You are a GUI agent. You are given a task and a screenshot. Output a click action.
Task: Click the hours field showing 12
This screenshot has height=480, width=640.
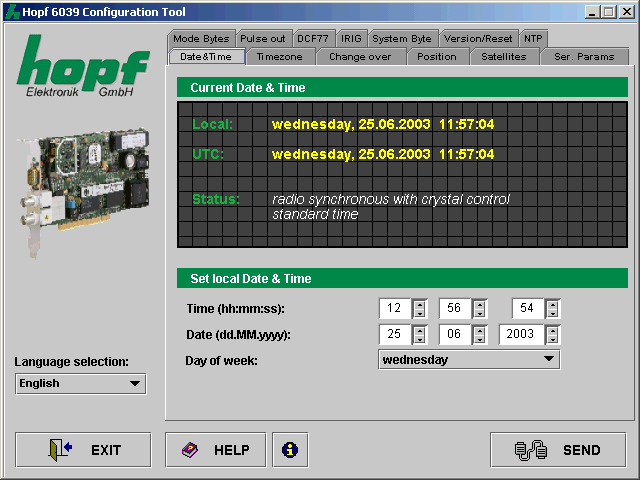395,308
